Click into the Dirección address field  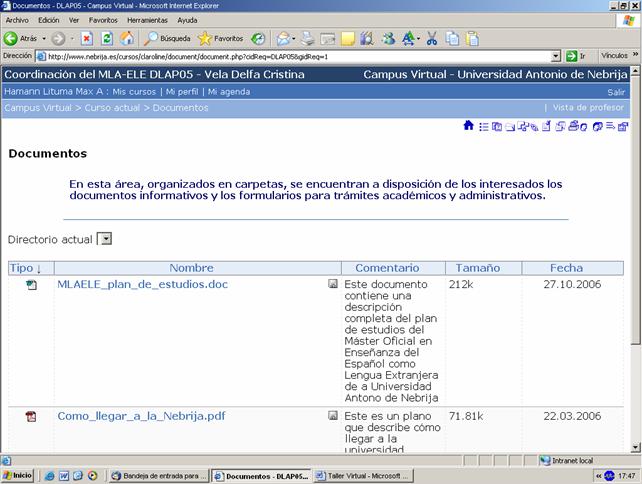tap(299, 57)
